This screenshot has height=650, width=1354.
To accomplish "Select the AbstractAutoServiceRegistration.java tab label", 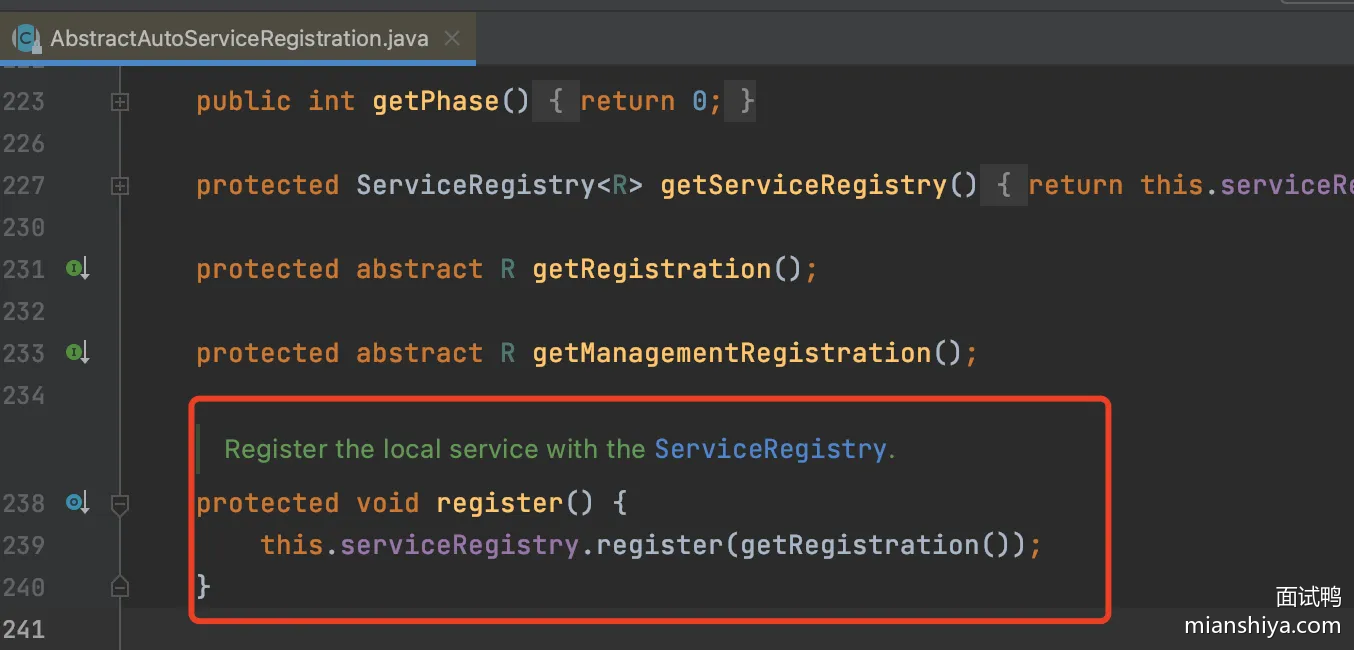I will click(239, 39).
